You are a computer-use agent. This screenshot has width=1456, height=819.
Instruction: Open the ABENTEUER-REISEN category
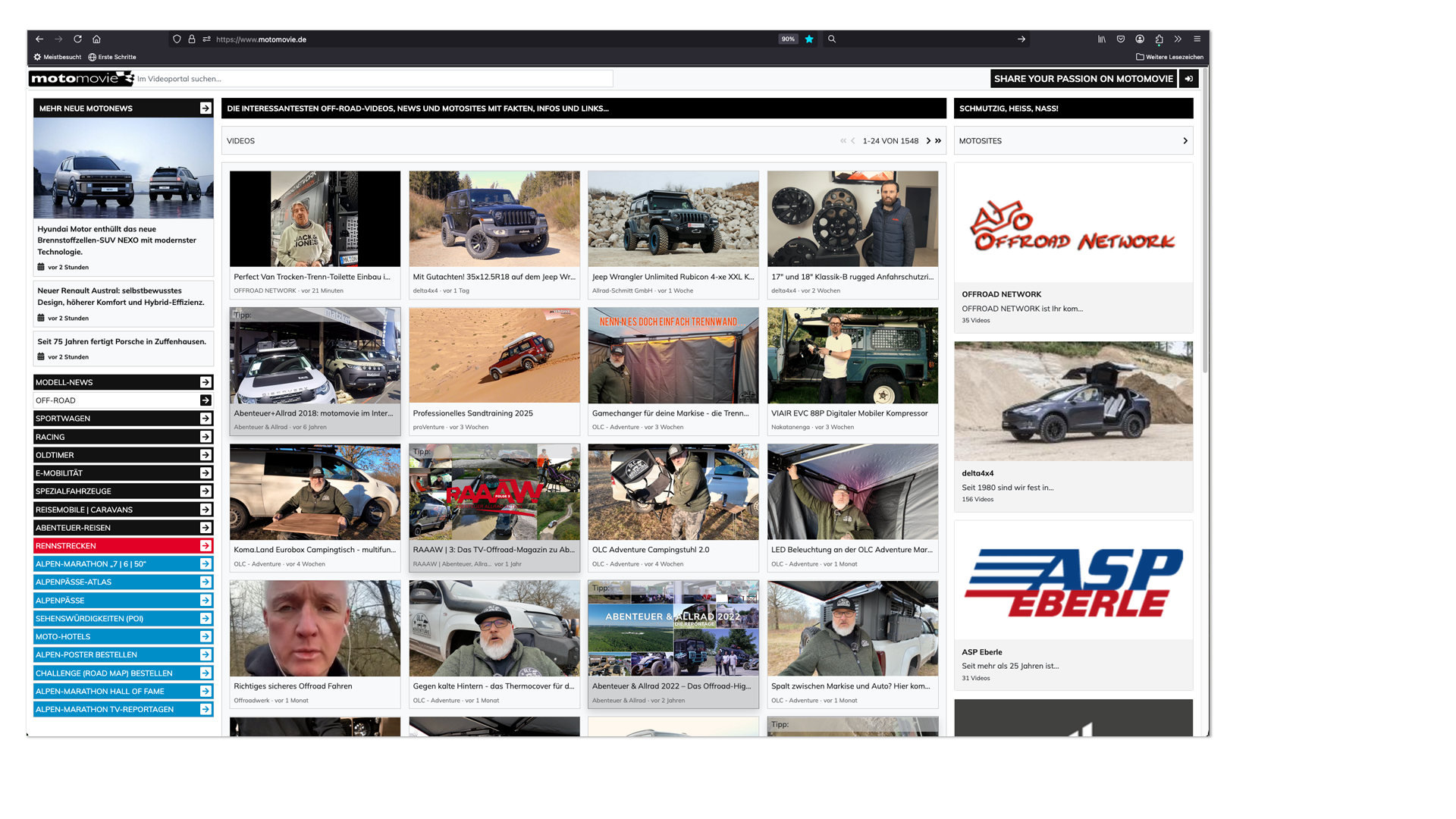(123, 528)
